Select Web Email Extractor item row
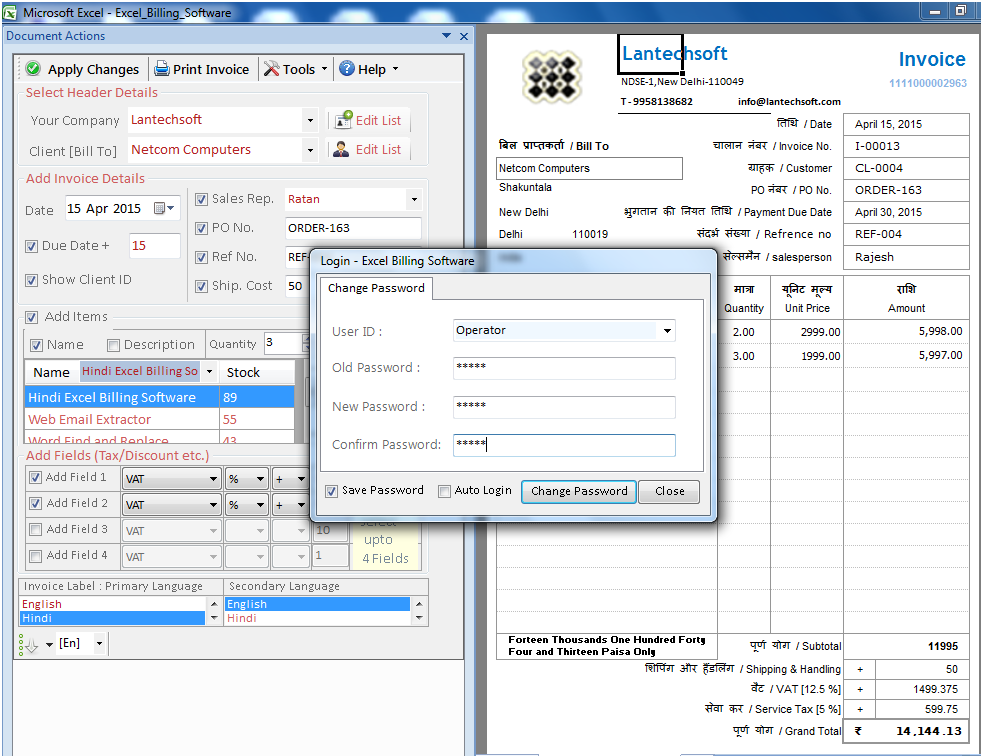This screenshot has height=756, width=981. pyautogui.click(x=160, y=419)
